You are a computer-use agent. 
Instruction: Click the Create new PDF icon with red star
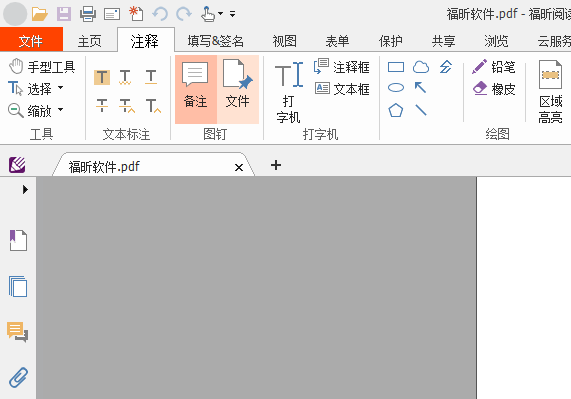[136, 13]
